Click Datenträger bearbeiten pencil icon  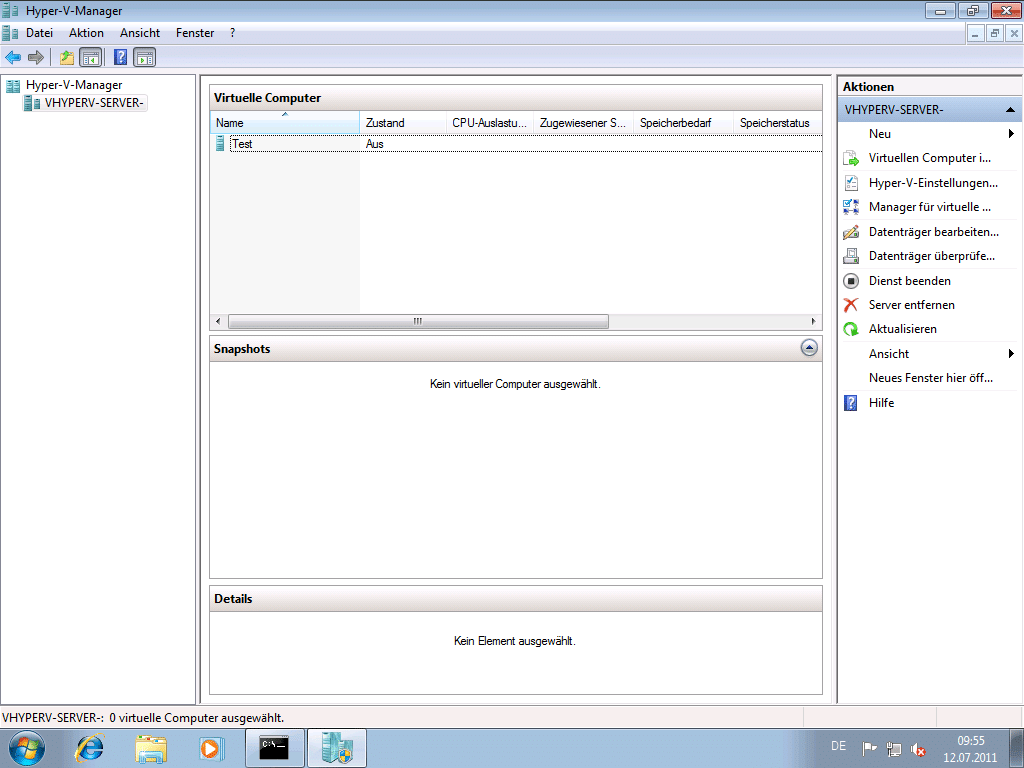[x=851, y=232]
